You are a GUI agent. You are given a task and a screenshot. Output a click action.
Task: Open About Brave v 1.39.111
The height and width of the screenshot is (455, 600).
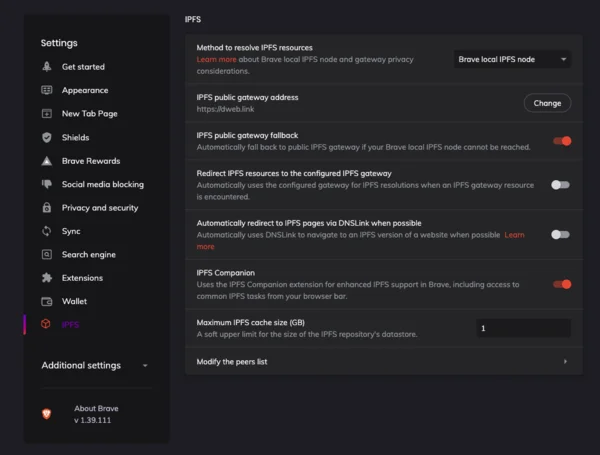click(x=96, y=414)
